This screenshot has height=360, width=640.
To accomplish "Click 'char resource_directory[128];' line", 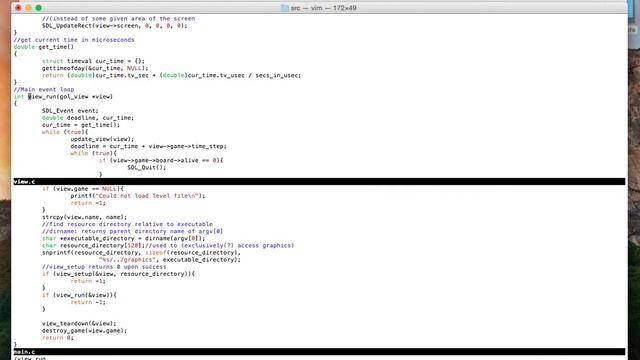I will pyautogui.click(x=168, y=245).
